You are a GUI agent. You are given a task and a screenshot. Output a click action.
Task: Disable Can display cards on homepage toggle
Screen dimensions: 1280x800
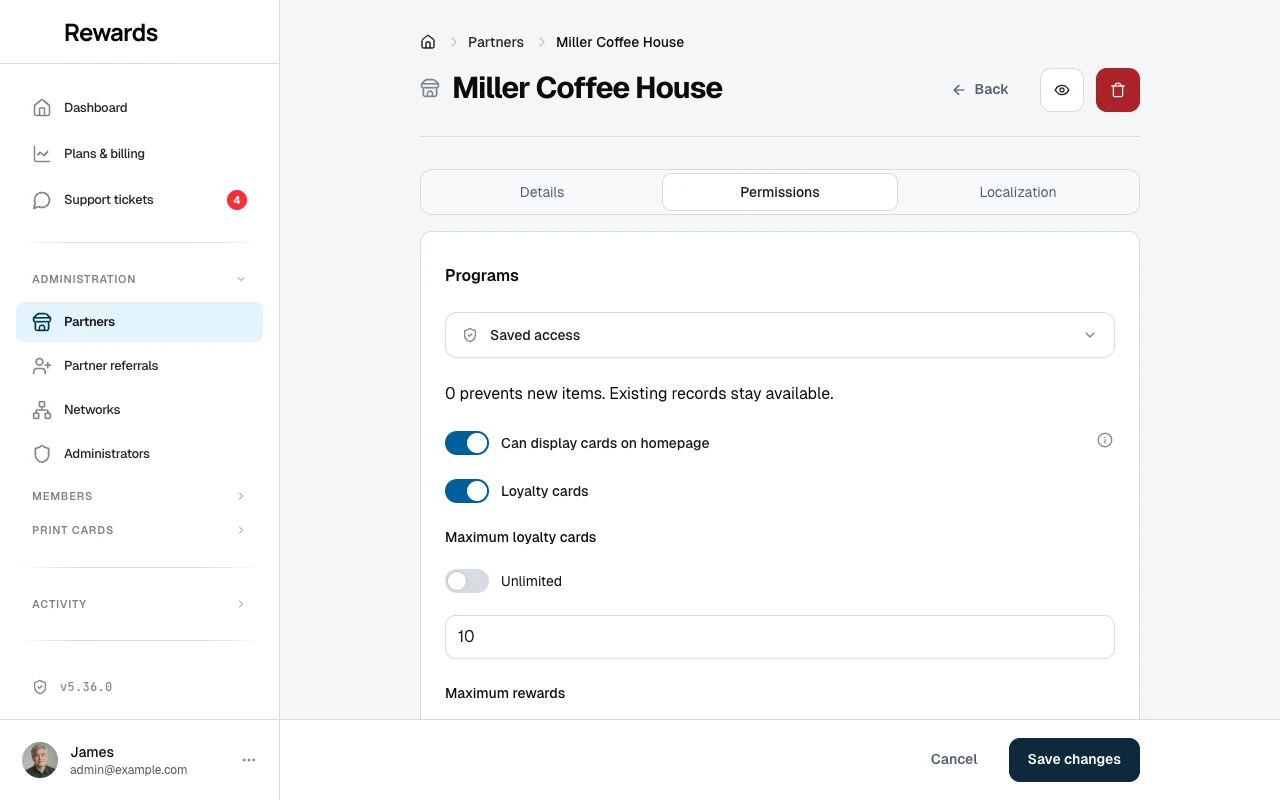point(467,443)
